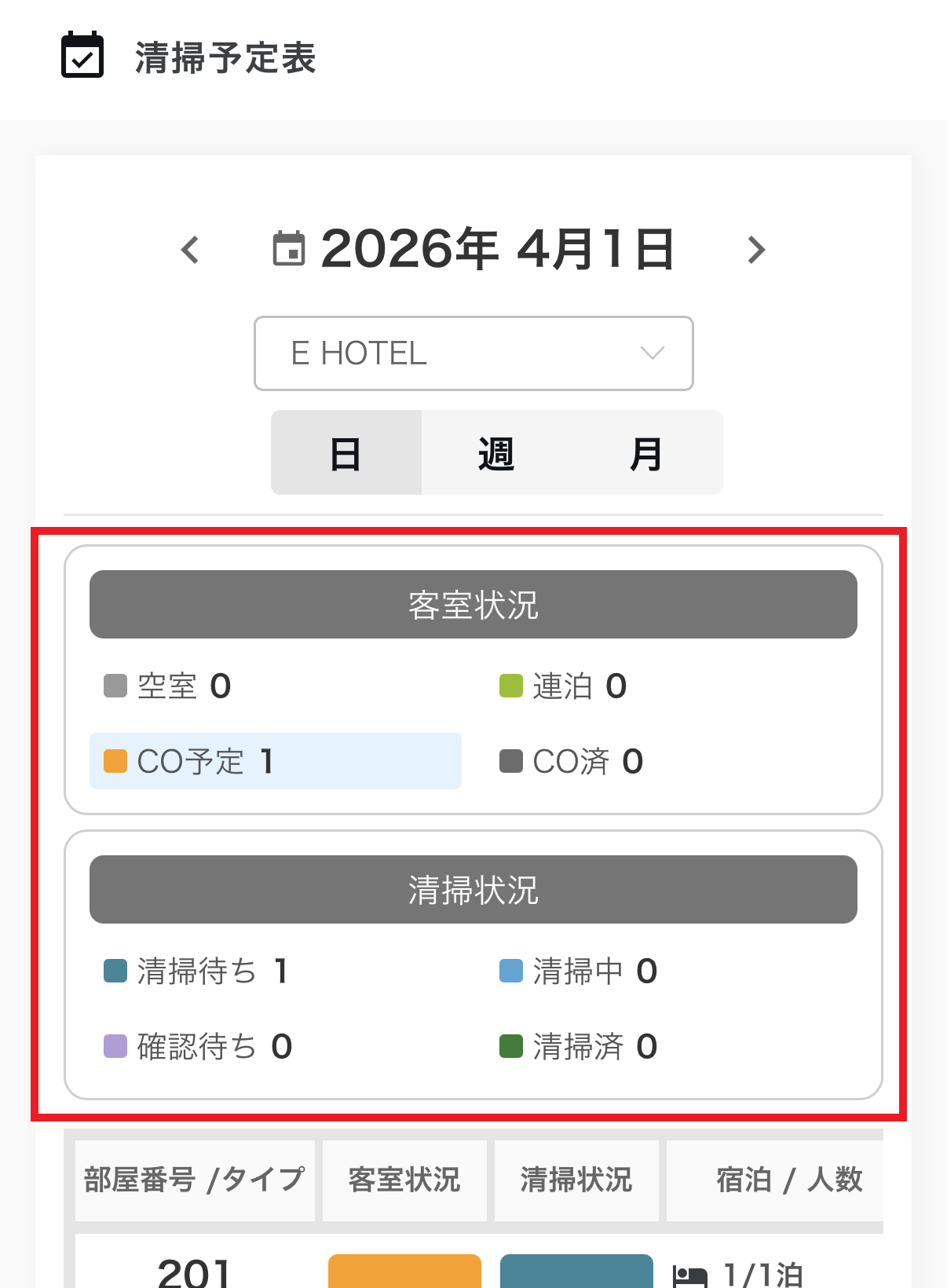The height and width of the screenshot is (1288, 947).
Task: Go to next day with right arrow
Action: 755,251
